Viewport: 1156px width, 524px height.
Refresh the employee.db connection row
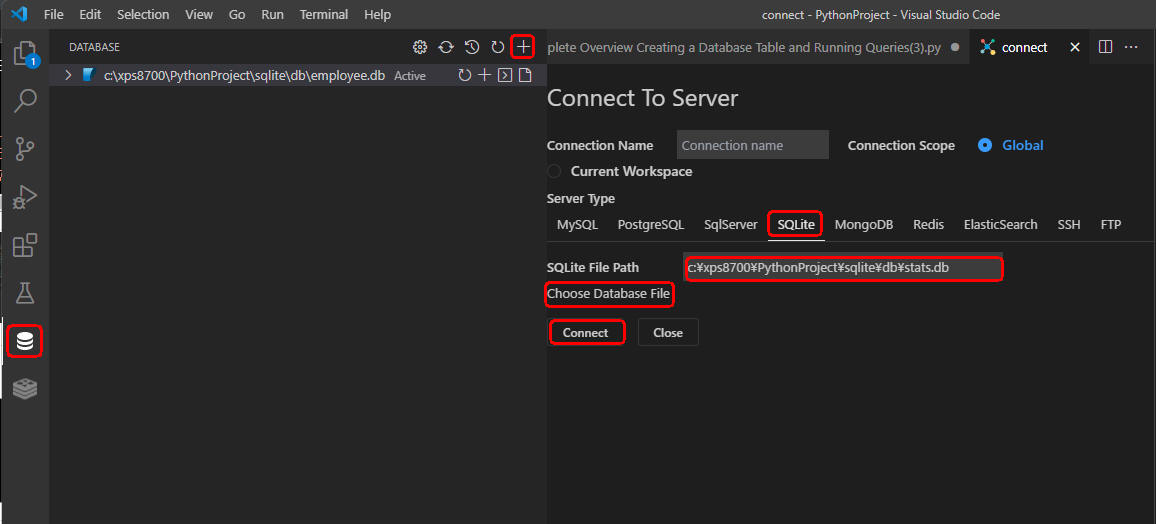point(464,75)
